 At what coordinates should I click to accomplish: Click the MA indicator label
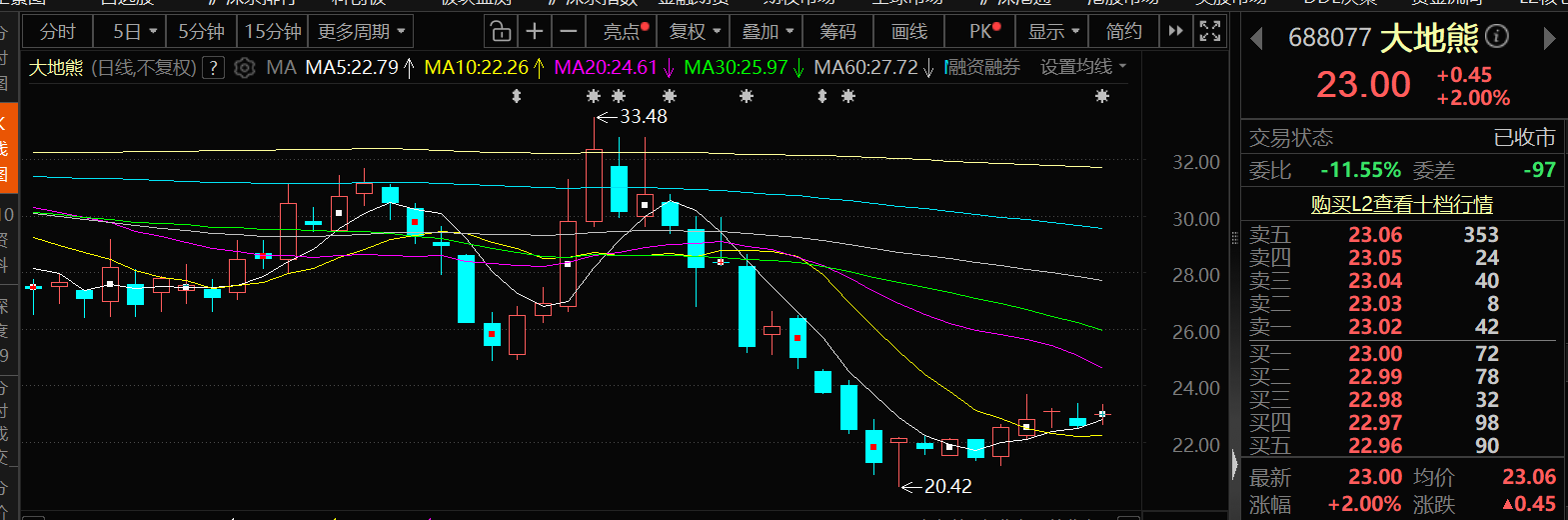[281, 68]
